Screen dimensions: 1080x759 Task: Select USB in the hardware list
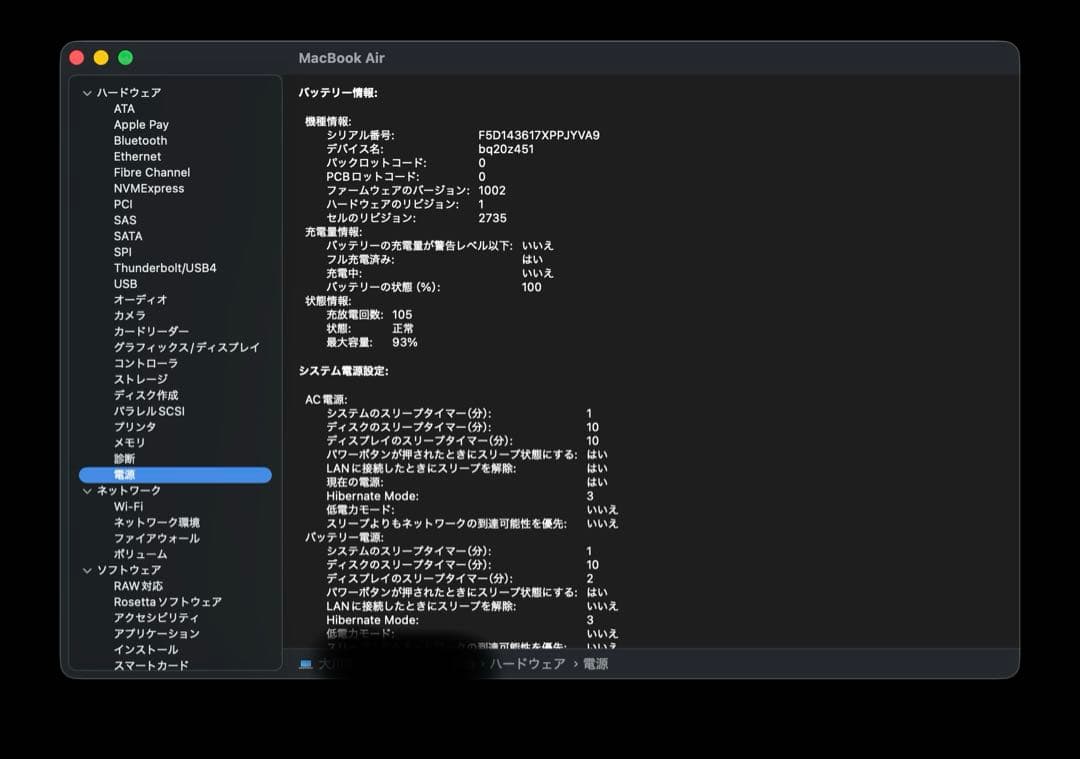(x=125, y=283)
